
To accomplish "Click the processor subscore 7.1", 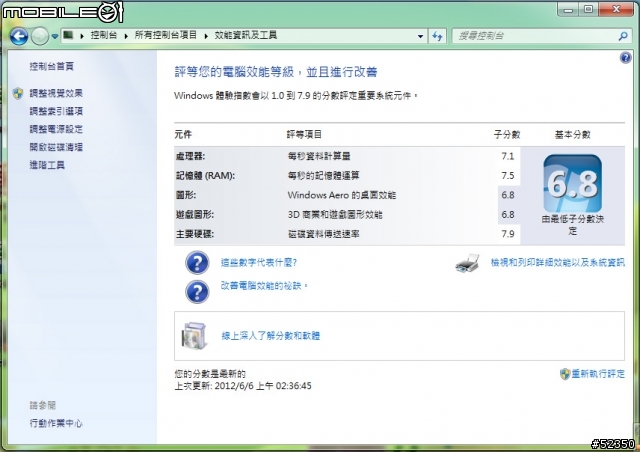I will tap(508, 156).
